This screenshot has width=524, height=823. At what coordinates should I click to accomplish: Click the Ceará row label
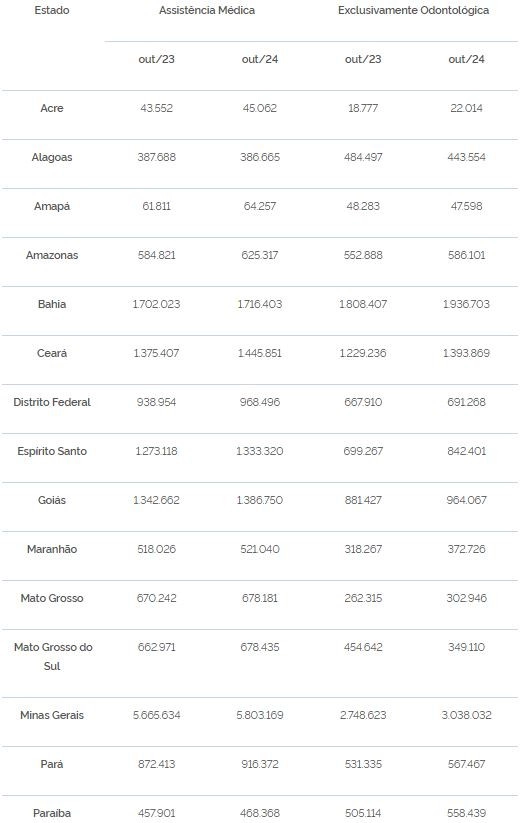pyautogui.click(x=51, y=353)
